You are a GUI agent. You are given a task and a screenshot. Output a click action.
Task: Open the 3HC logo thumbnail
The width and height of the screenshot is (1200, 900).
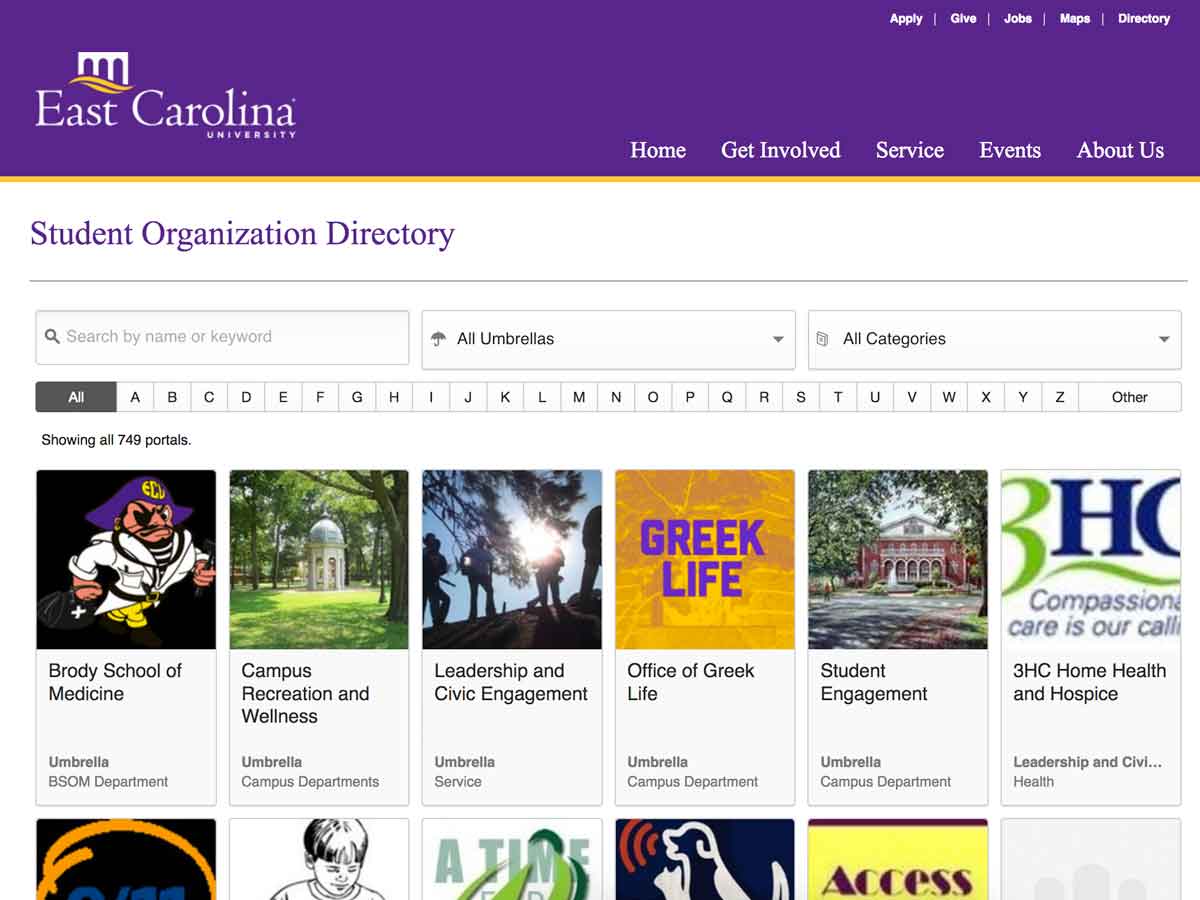(1091, 560)
